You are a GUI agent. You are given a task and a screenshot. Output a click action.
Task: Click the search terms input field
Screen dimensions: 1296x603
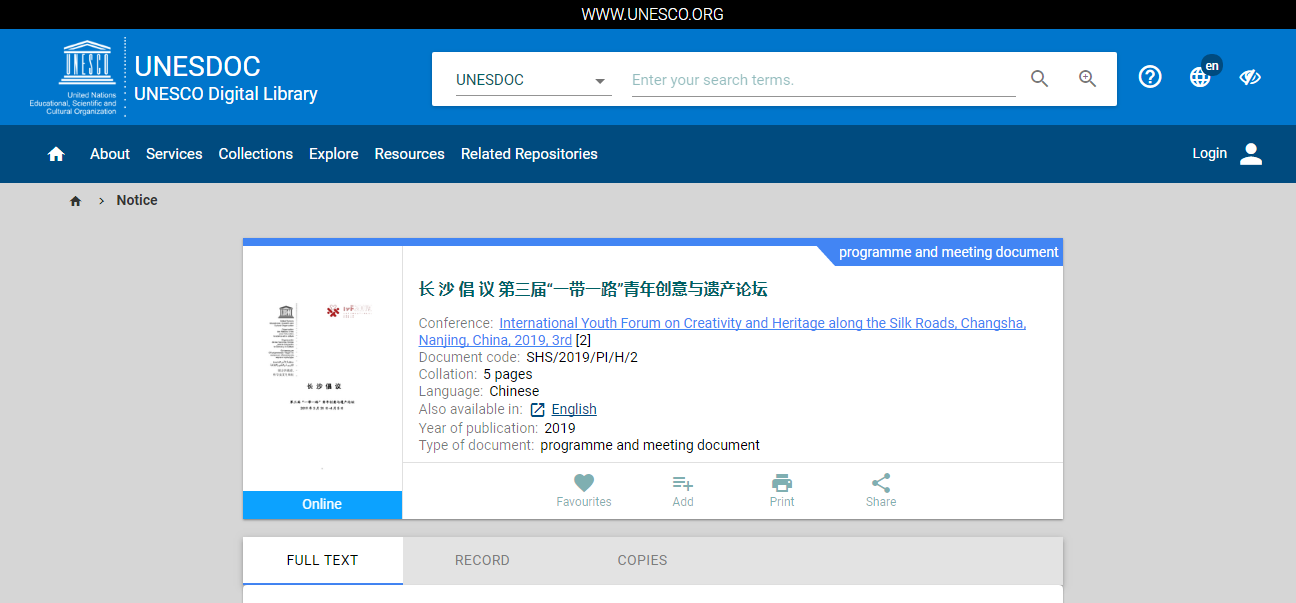(x=824, y=80)
